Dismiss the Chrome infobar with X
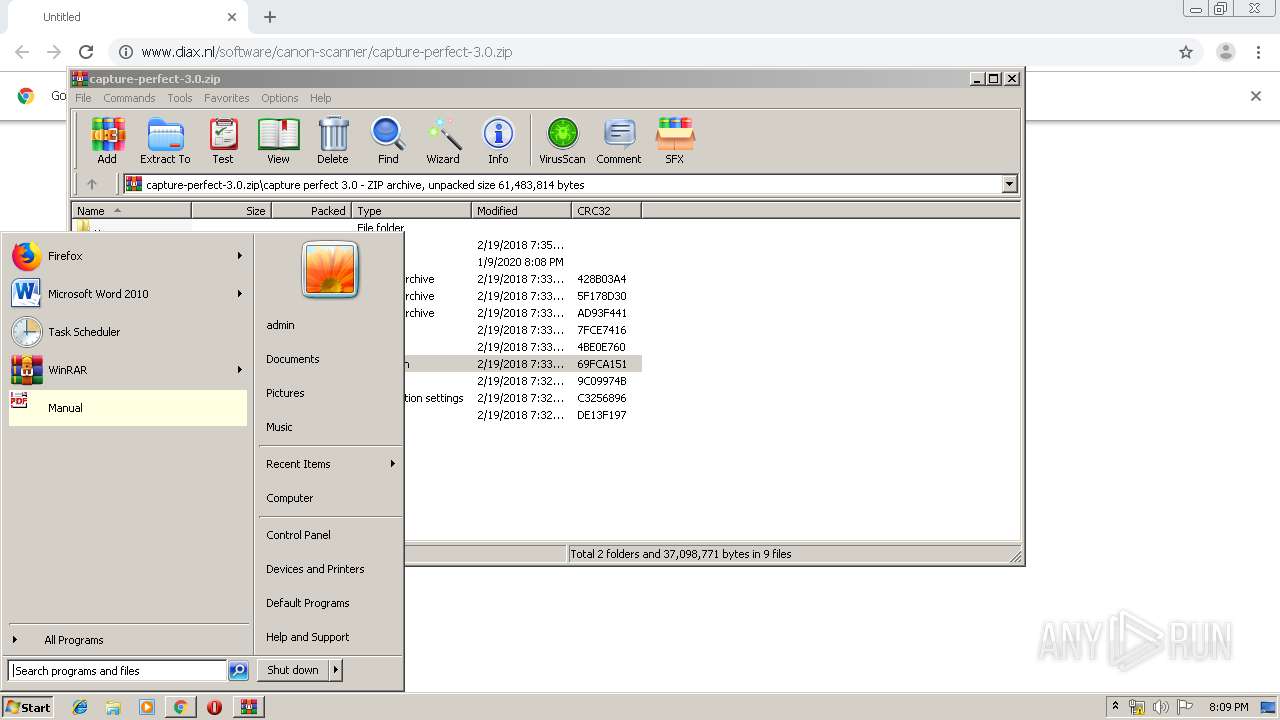The height and width of the screenshot is (720, 1280). [1256, 96]
